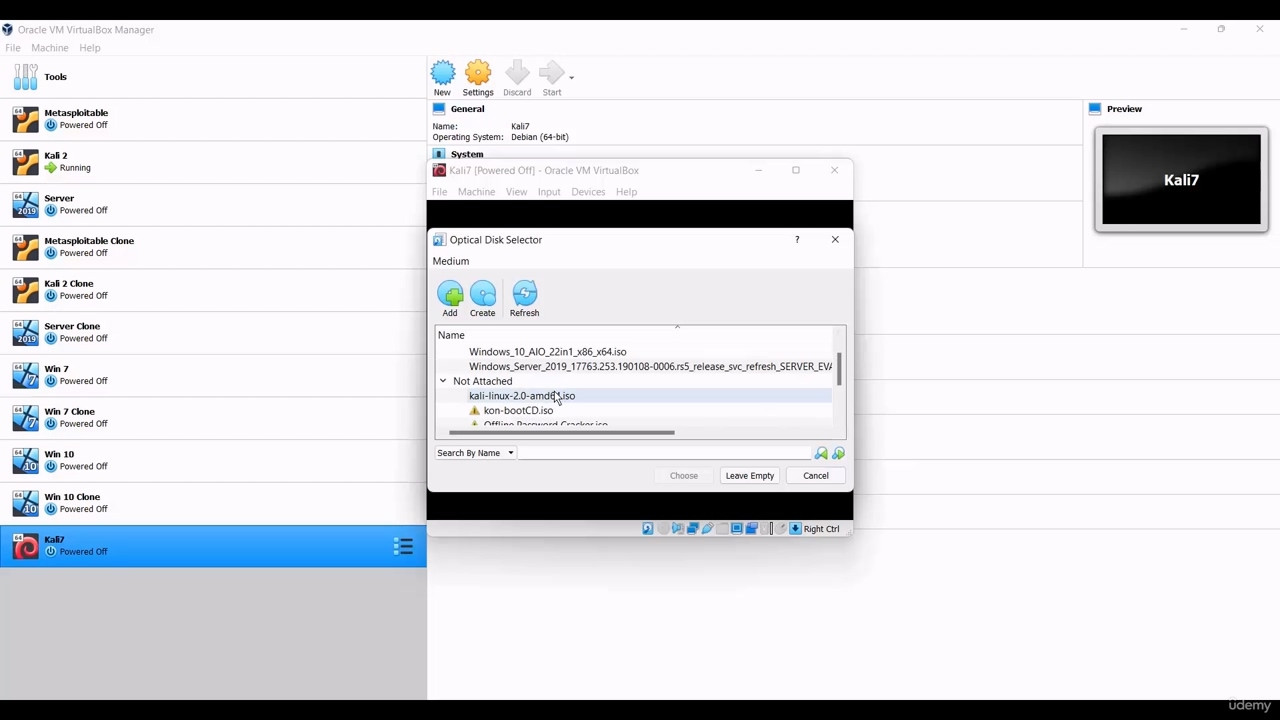Viewport: 1280px width, 720px height.
Task: Click the Choose button
Action: 684,476
